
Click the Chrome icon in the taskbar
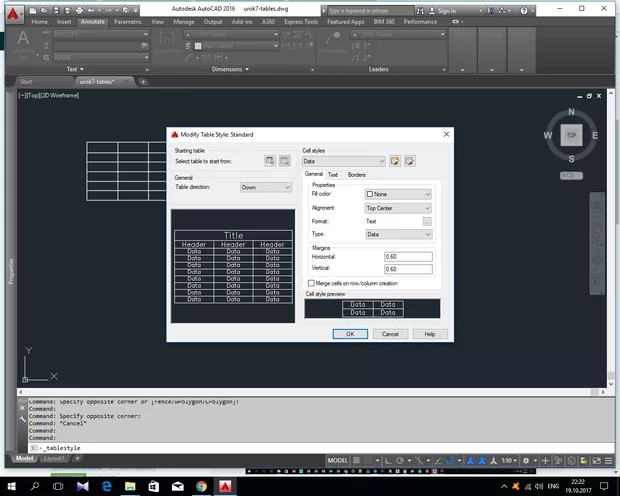tap(201, 485)
